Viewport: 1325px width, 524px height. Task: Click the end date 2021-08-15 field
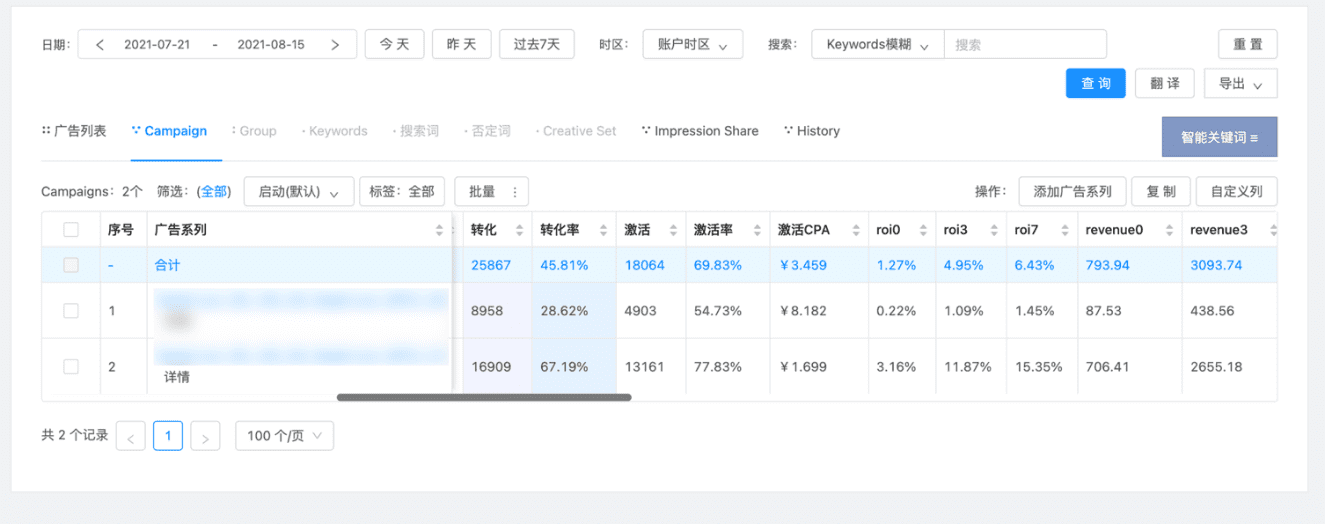coord(271,45)
